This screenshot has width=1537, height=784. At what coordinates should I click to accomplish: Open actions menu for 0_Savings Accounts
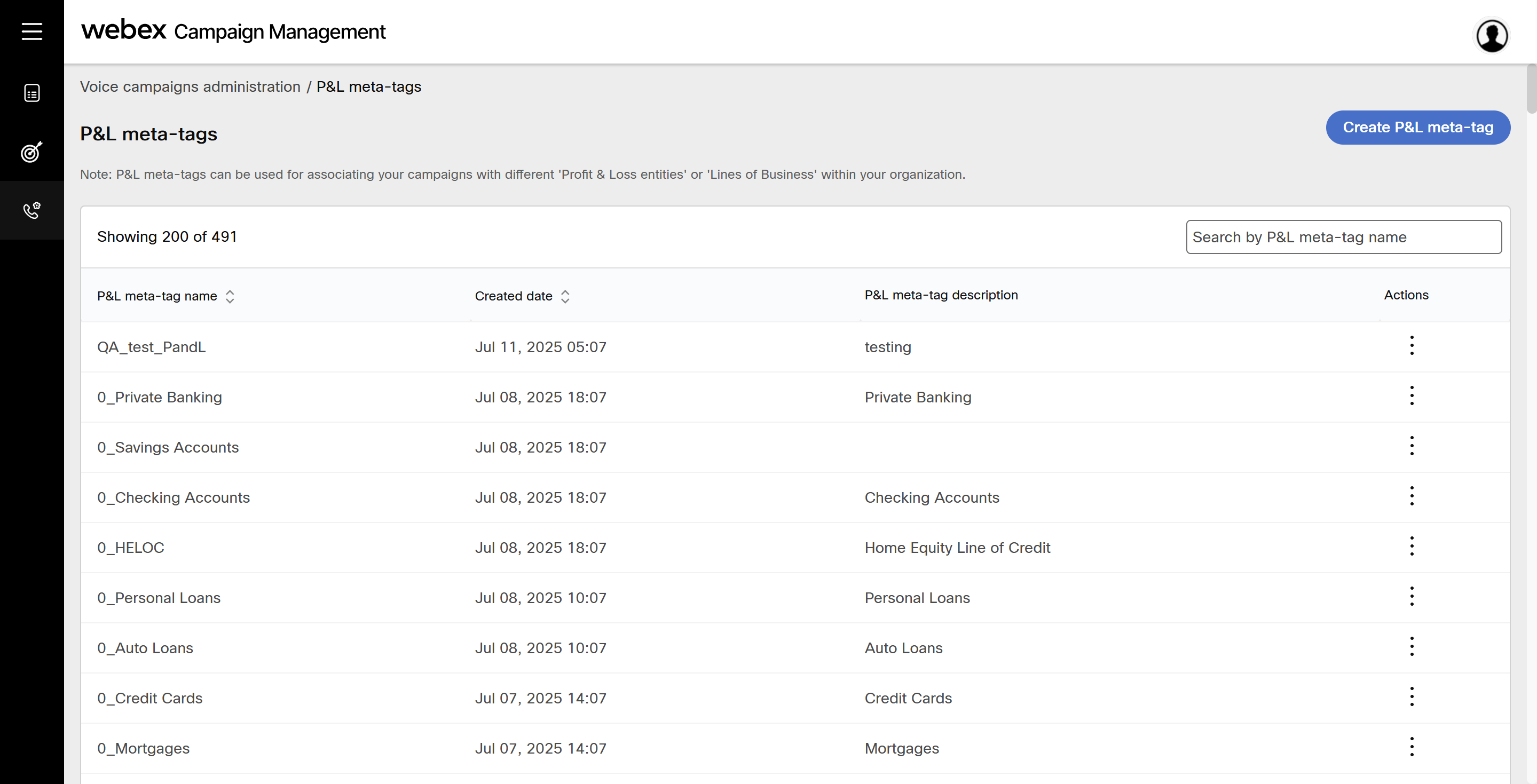pyautogui.click(x=1412, y=446)
